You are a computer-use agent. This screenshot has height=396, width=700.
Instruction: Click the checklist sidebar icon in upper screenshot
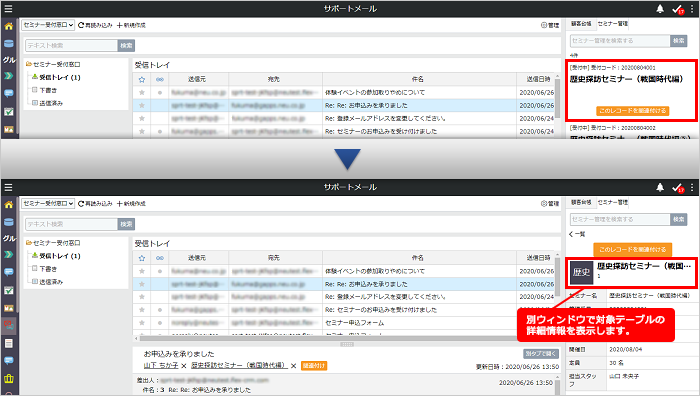tap(8, 112)
